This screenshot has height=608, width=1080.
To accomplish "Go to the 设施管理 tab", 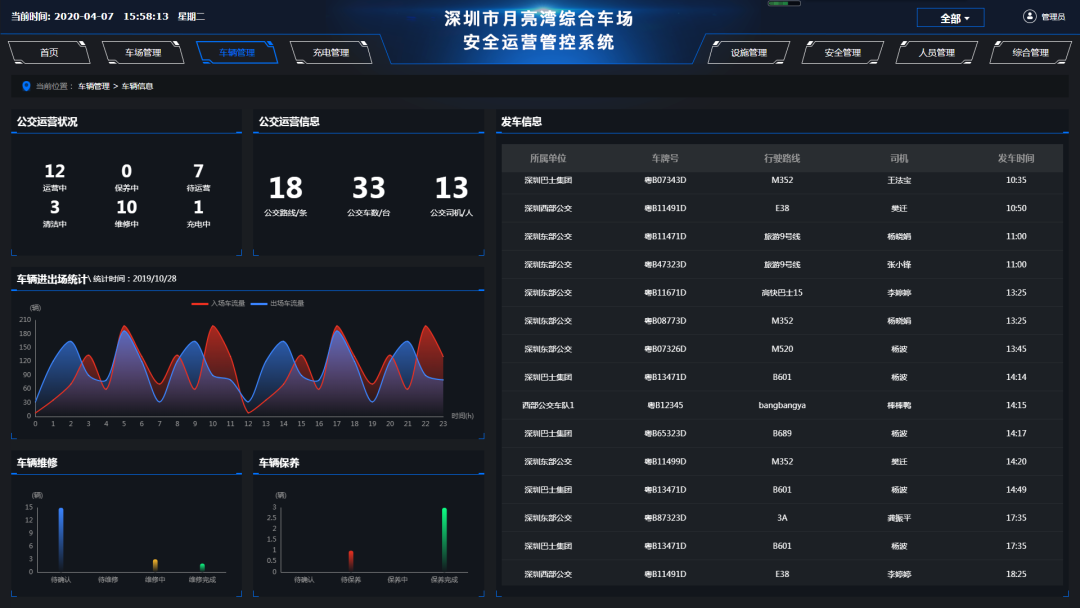I will 748,53.
